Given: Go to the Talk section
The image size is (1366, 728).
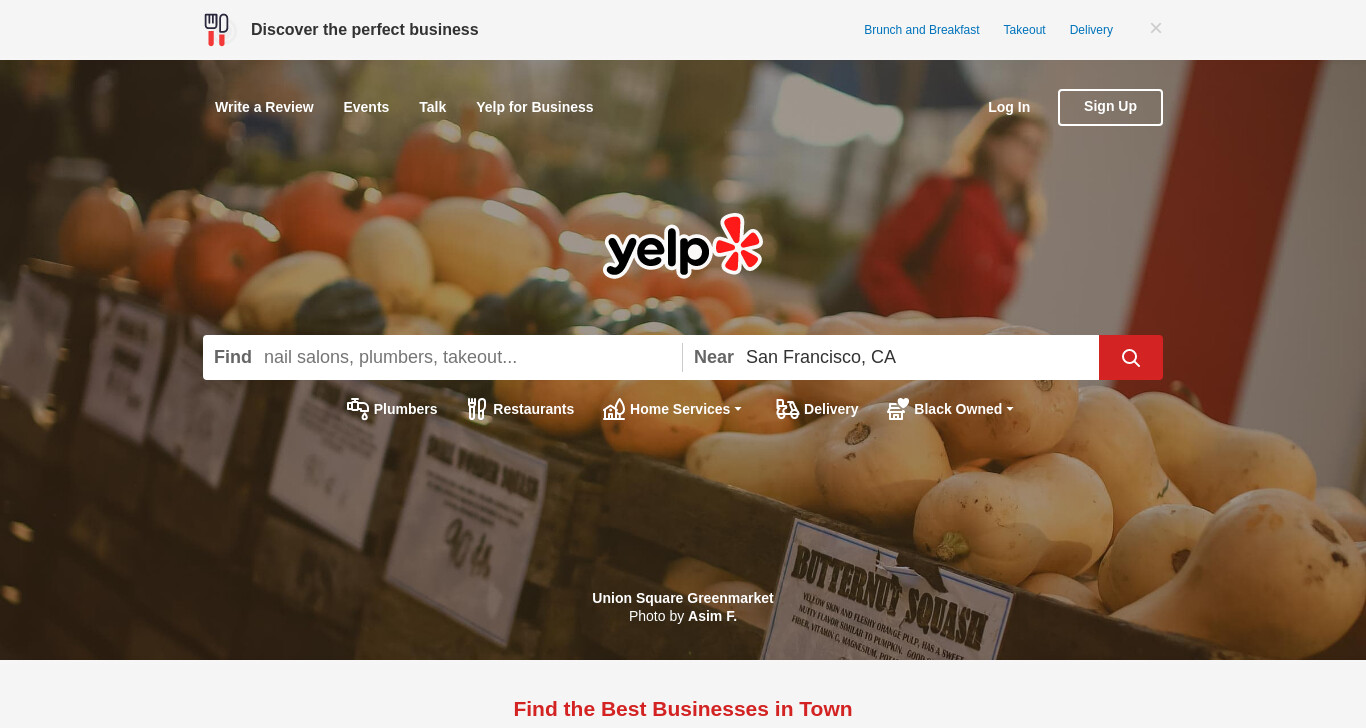Looking at the screenshot, I should tap(432, 107).
